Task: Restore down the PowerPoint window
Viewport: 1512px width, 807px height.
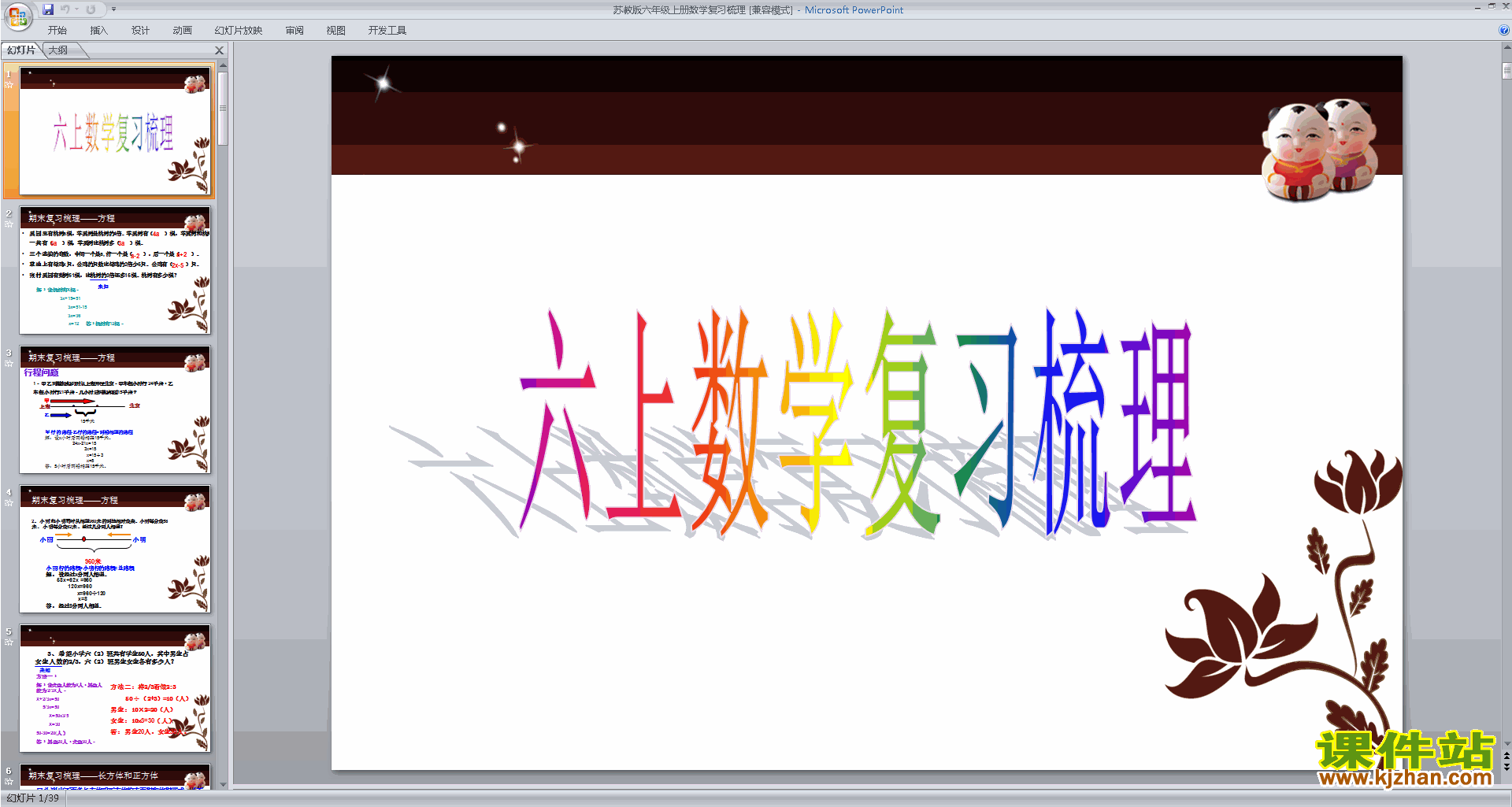Action: [x=1492, y=6]
